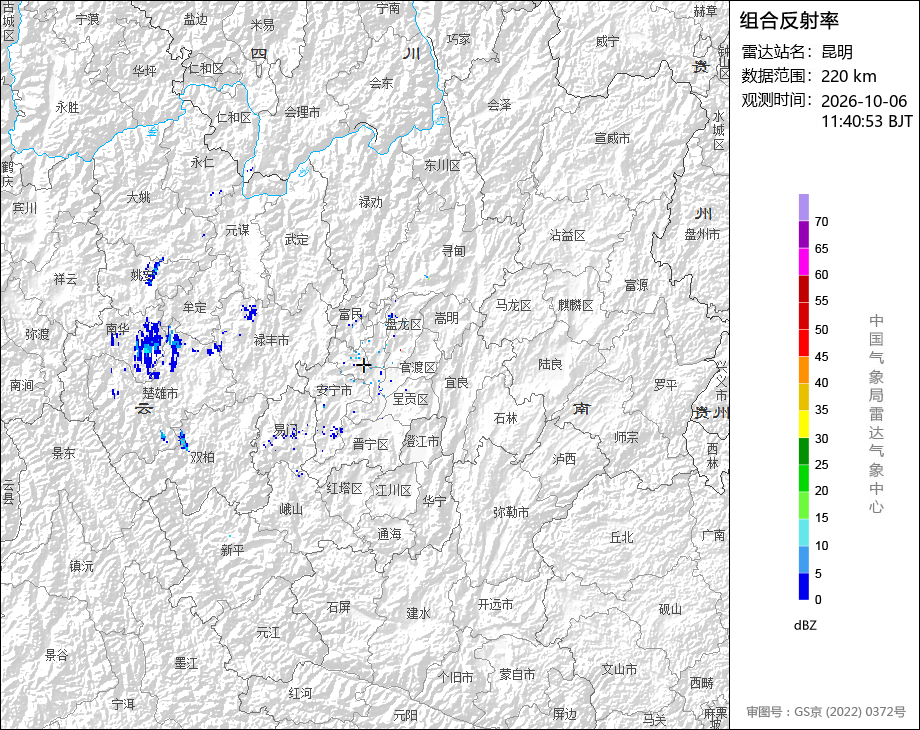Click the 麒麟区 district label
This screenshot has width=920, height=730.
[x=575, y=305]
